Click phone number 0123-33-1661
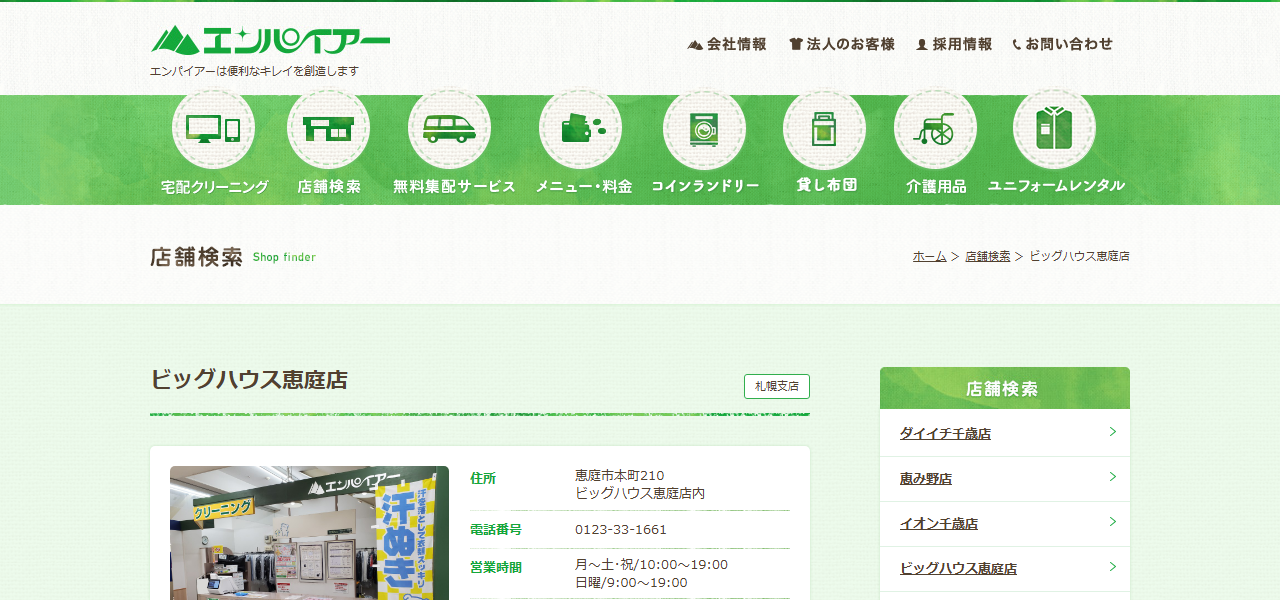 click(x=621, y=530)
